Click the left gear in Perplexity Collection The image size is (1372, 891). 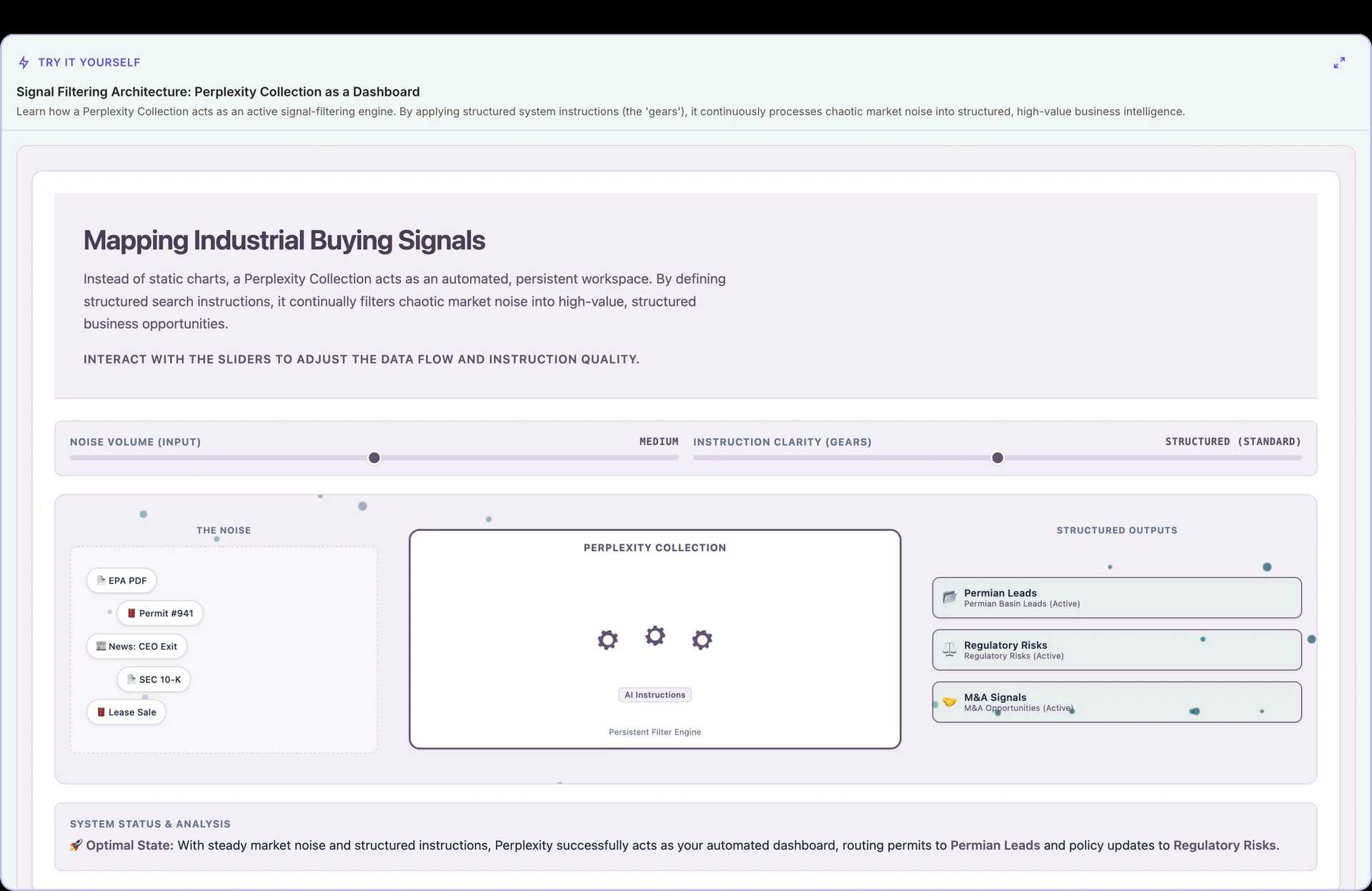click(607, 639)
